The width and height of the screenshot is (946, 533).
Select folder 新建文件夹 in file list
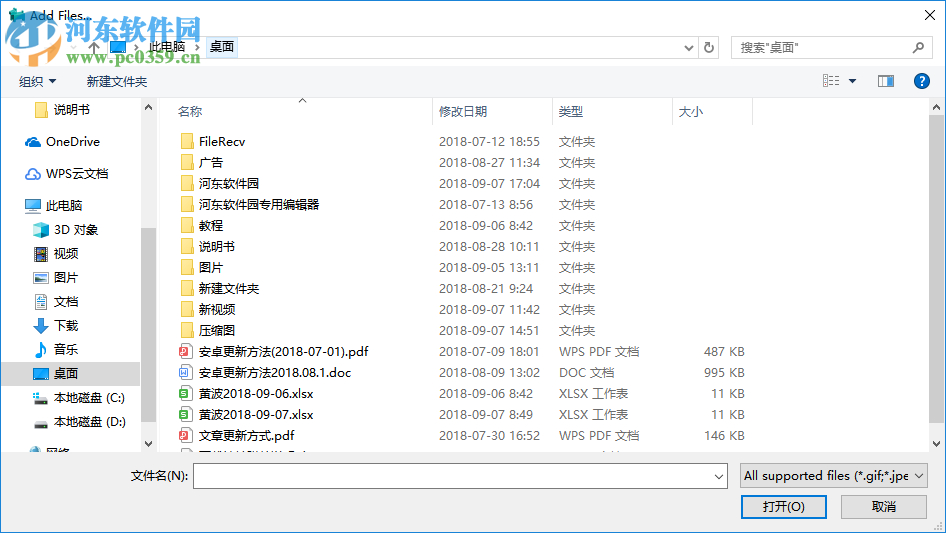pyautogui.click(x=229, y=289)
